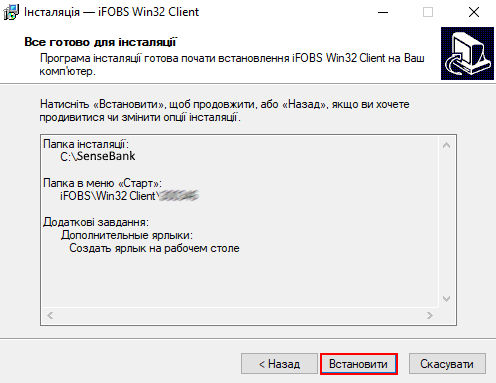Click the installer icon in title bar
This screenshot has width=496, height=383.
(x=11, y=12)
